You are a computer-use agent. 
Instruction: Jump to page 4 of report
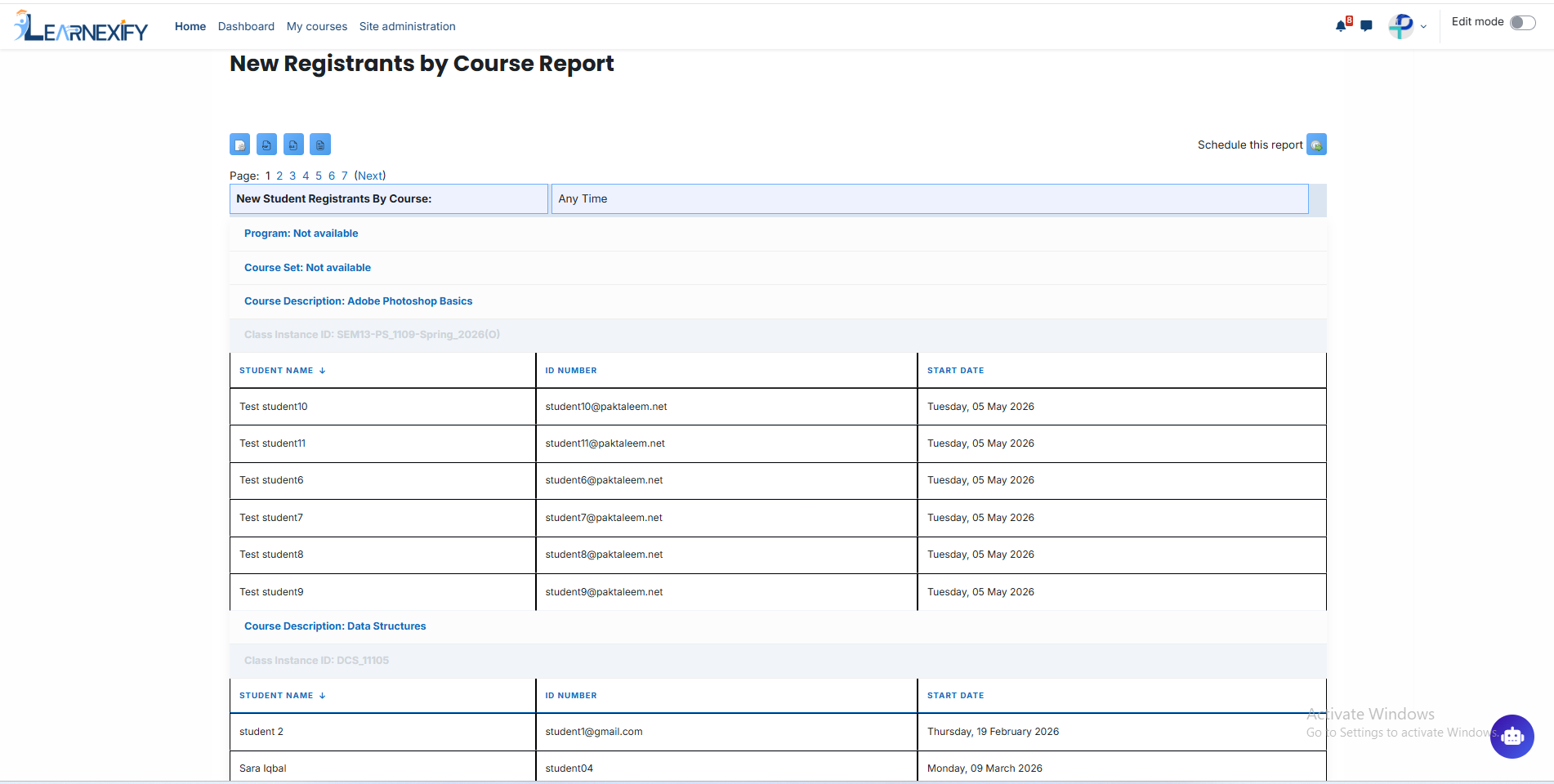click(x=306, y=176)
